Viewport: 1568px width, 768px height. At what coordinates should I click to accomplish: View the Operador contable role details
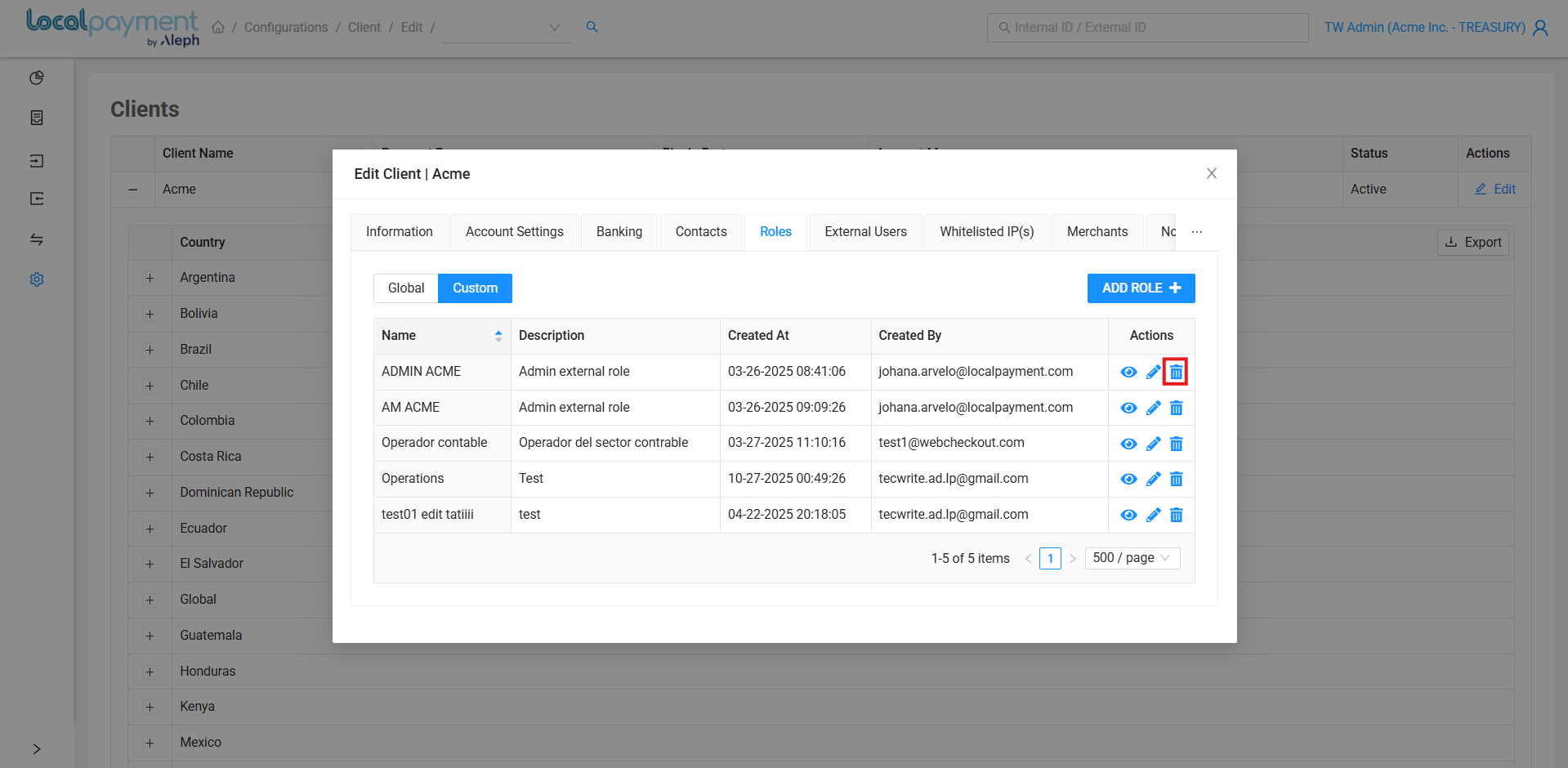[1128, 444]
